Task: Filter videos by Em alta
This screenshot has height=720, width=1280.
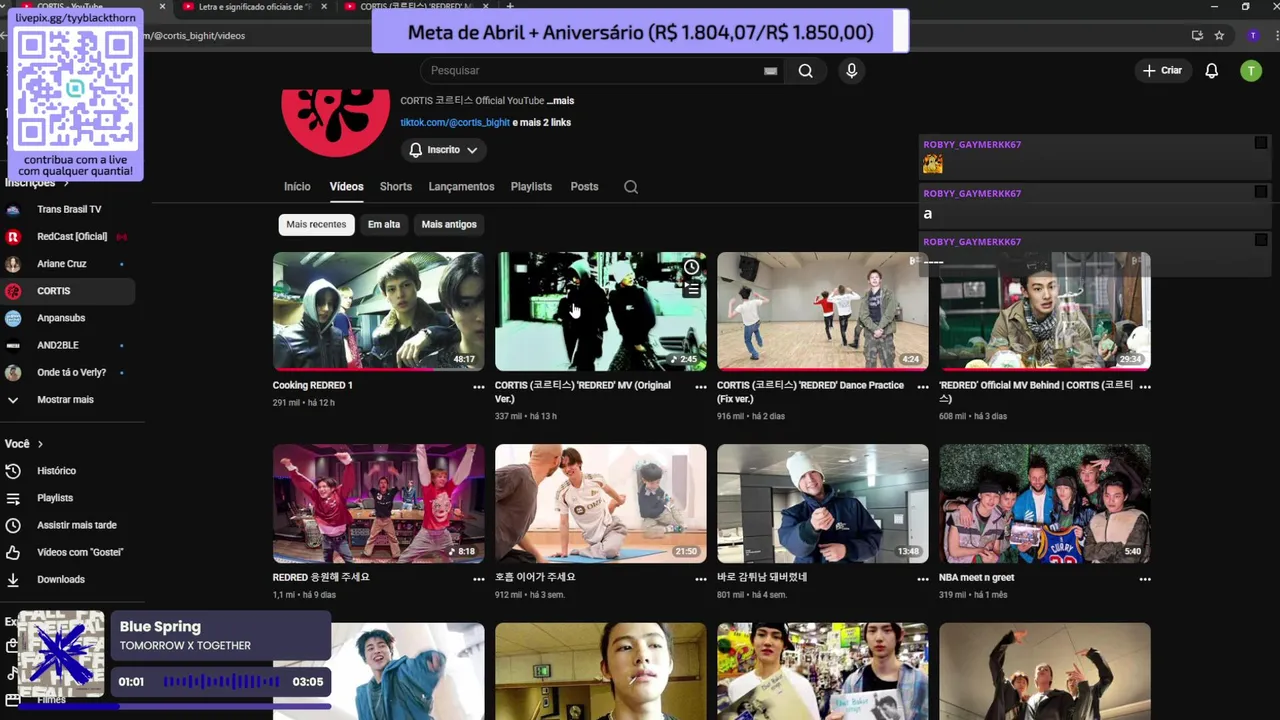Action: [384, 224]
